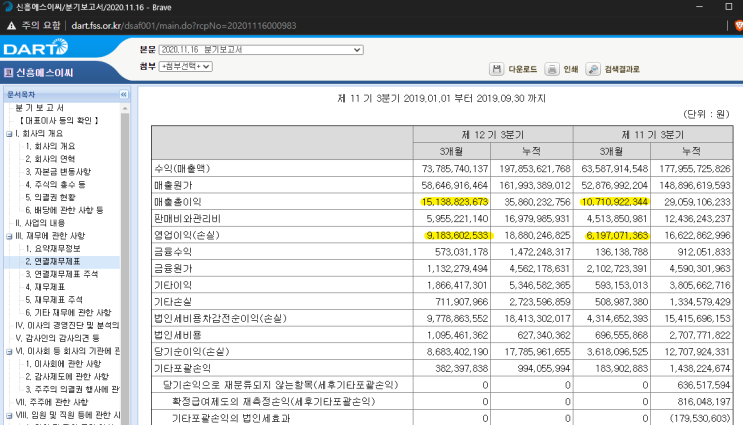Click the 판매비와관리비 row label
Viewport: 743px width, 425px height.
[x=187, y=219]
